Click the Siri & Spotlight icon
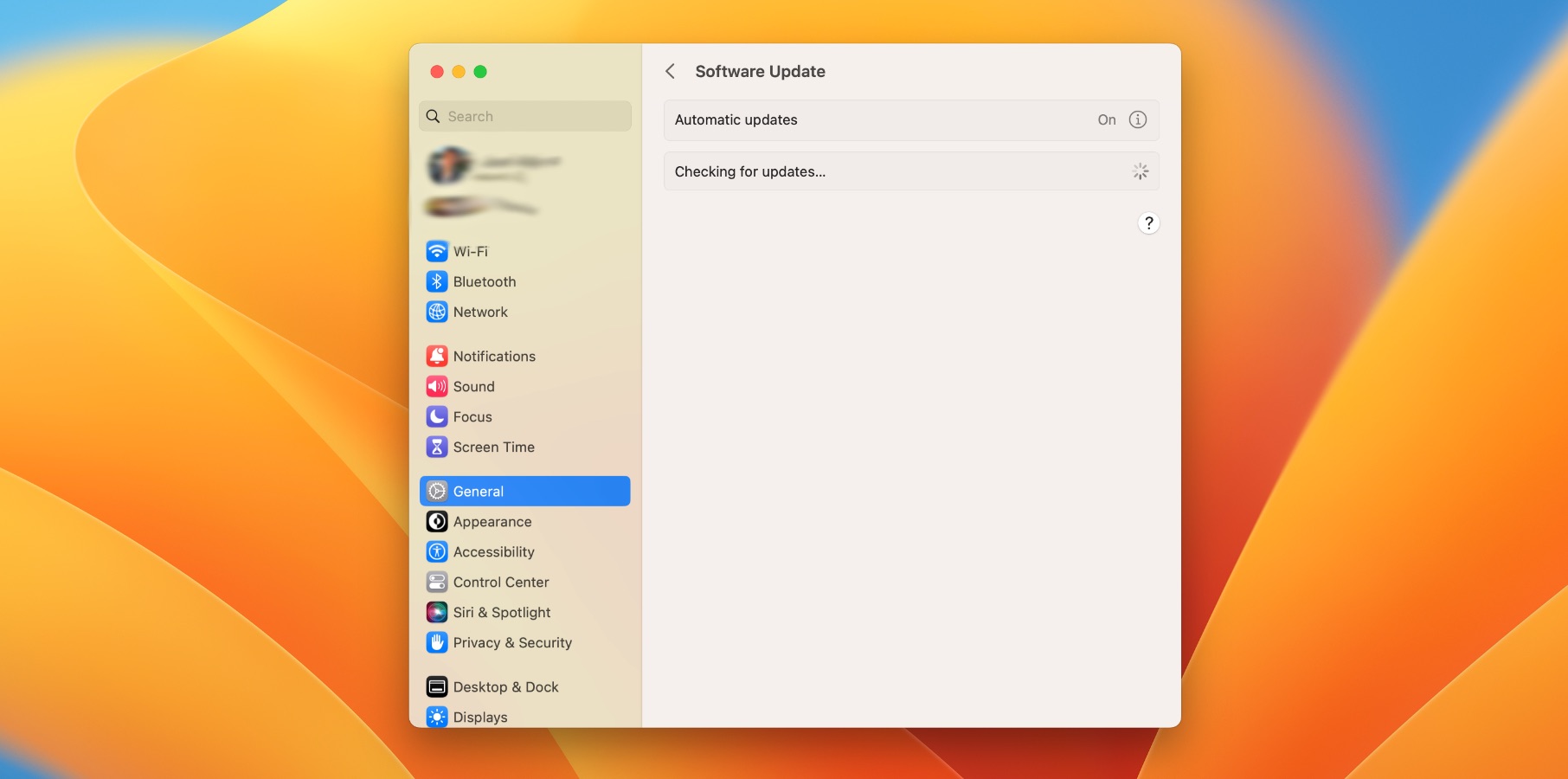This screenshot has width=1568, height=779. (x=437, y=612)
